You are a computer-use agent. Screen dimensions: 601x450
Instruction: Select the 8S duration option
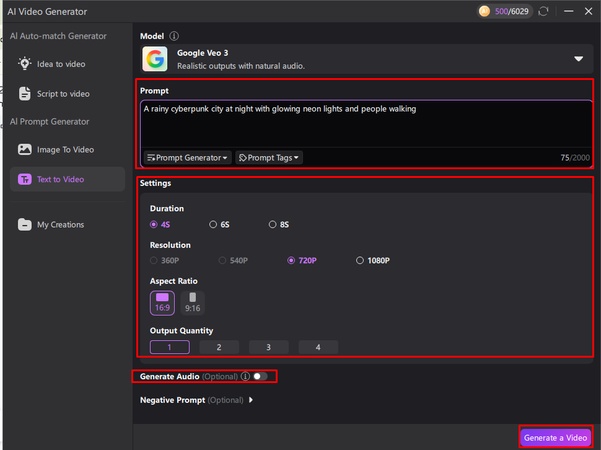pos(279,225)
